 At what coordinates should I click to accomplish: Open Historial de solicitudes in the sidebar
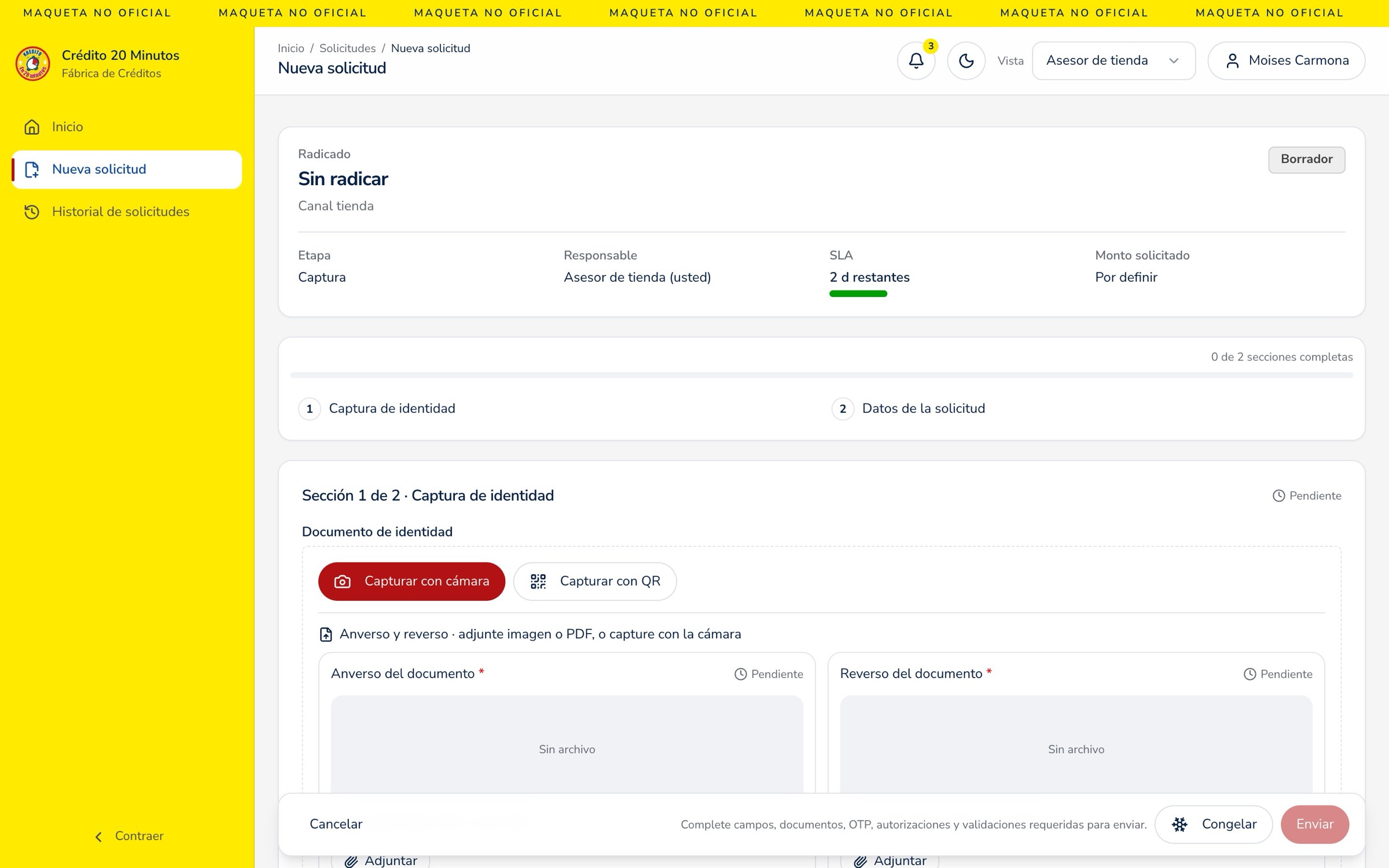tap(127, 212)
